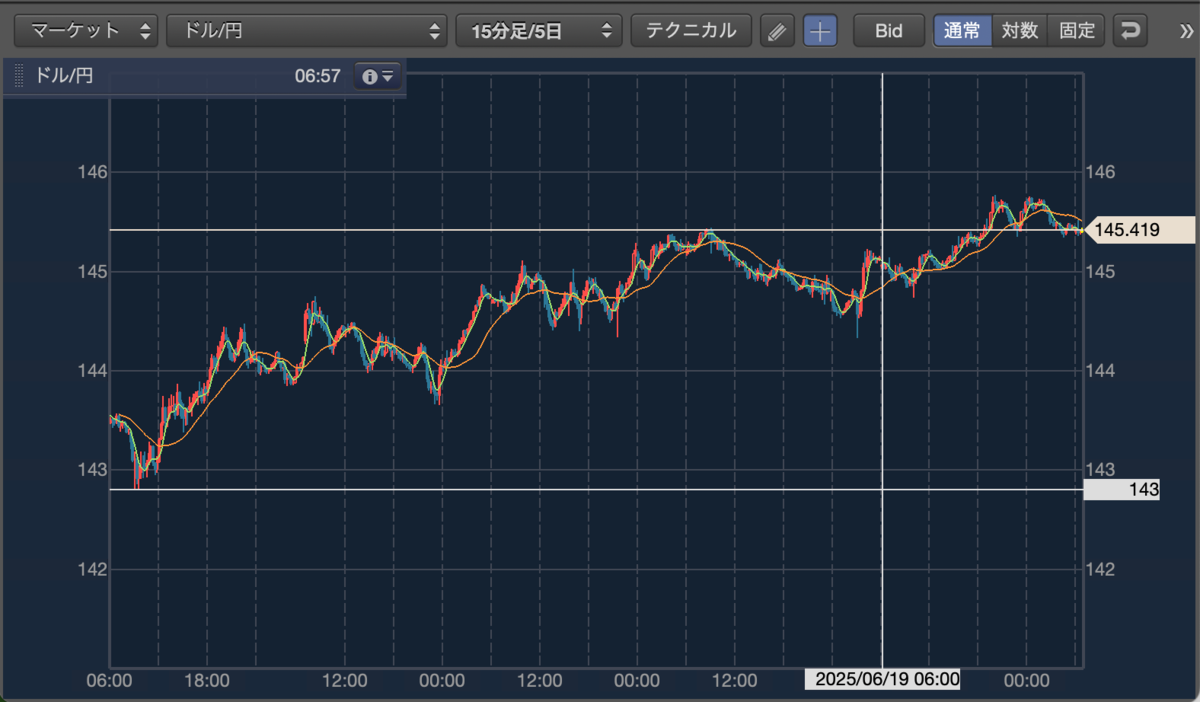Click the undo return arrow icon
Screen dimensions: 1200x702
(x=1130, y=30)
